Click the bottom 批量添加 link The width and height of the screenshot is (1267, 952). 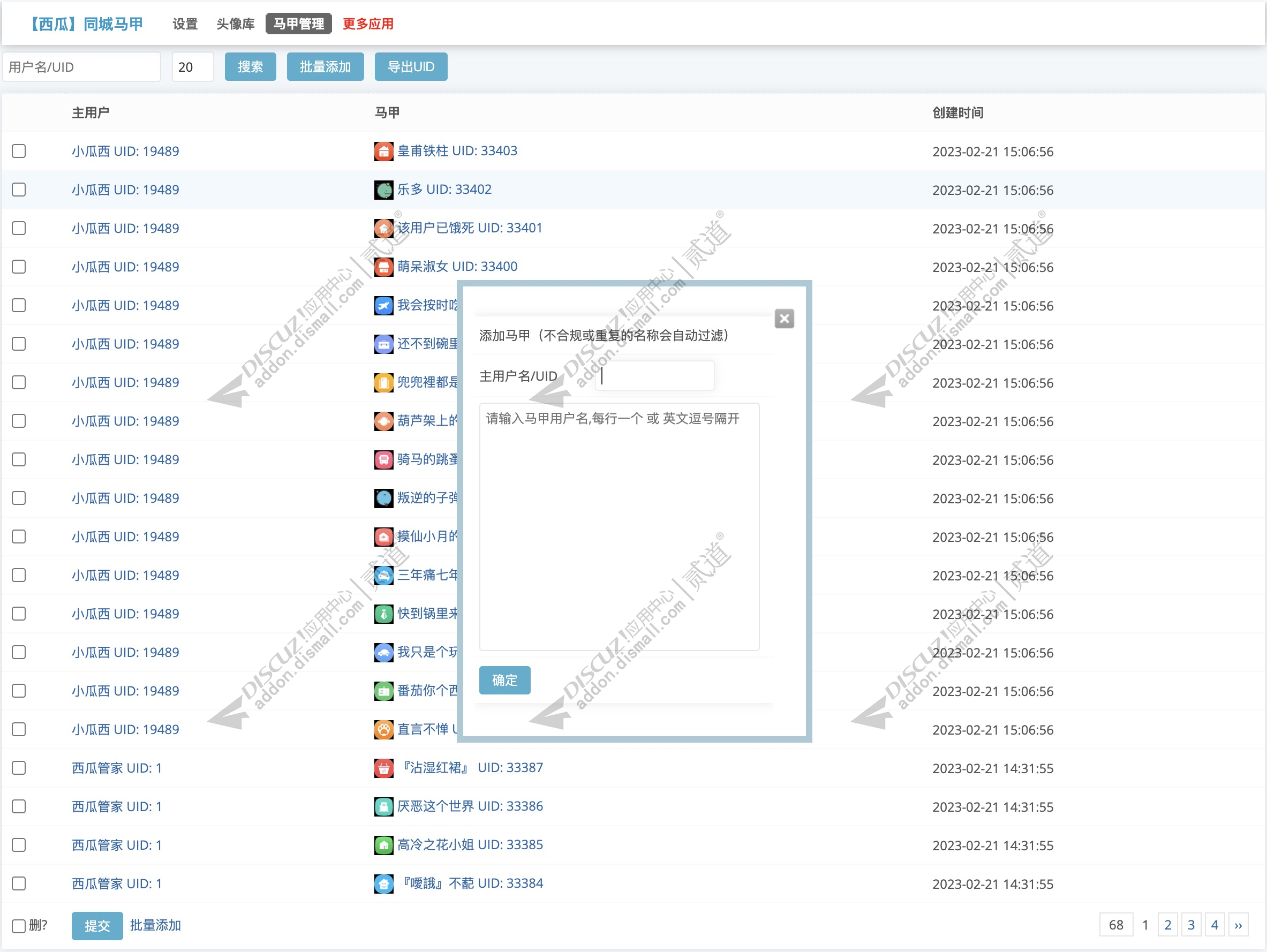pyautogui.click(x=155, y=925)
